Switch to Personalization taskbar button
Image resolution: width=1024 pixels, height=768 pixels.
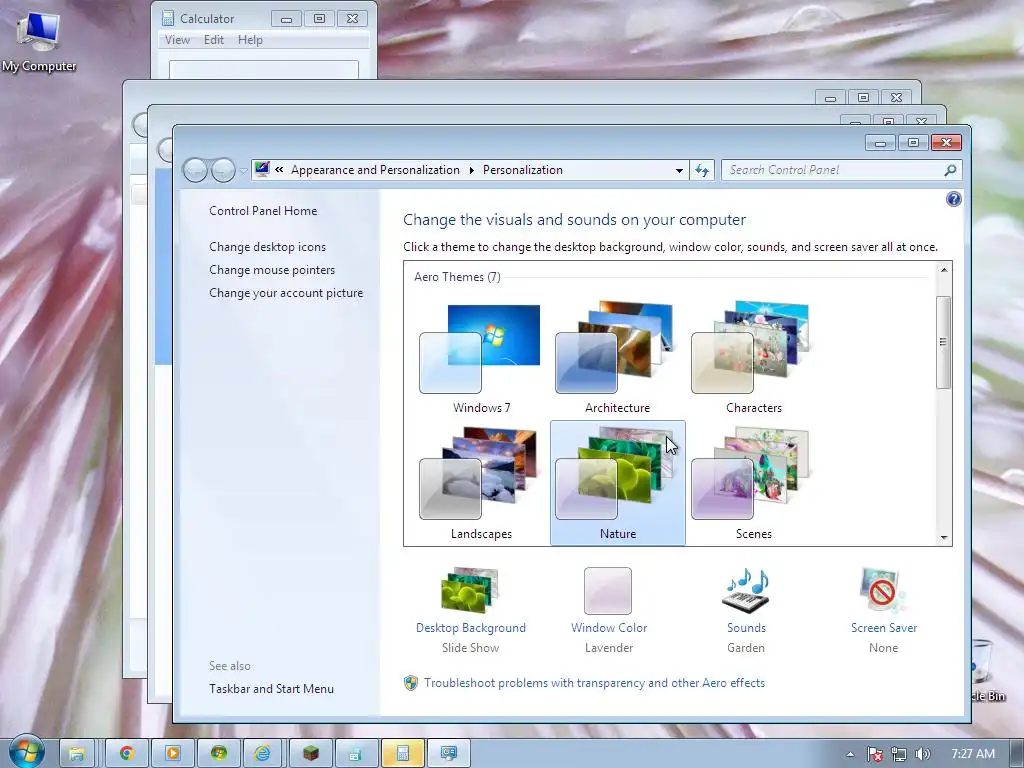[449, 754]
